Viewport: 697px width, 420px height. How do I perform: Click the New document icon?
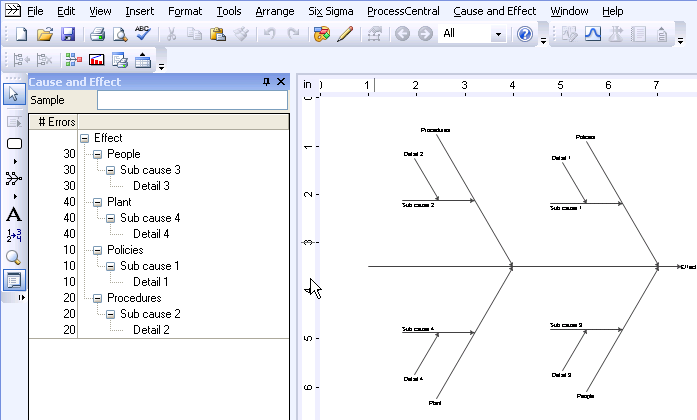point(22,34)
